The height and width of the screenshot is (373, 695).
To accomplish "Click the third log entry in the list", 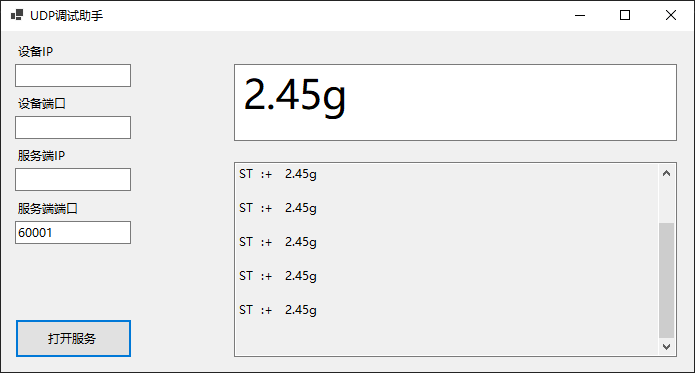I will click(x=278, y=242).
